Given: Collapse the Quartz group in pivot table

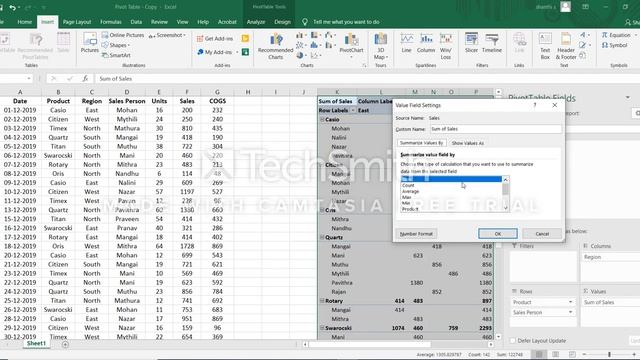Looking at the screenshot, I should coord(322,237).
